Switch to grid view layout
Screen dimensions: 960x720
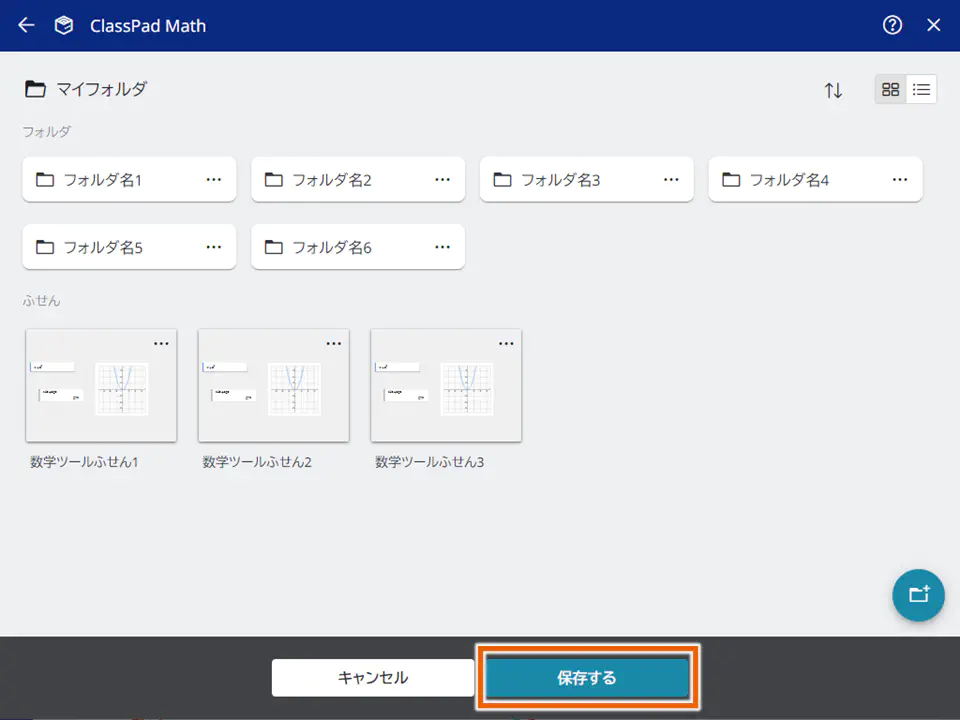[890, 89]
